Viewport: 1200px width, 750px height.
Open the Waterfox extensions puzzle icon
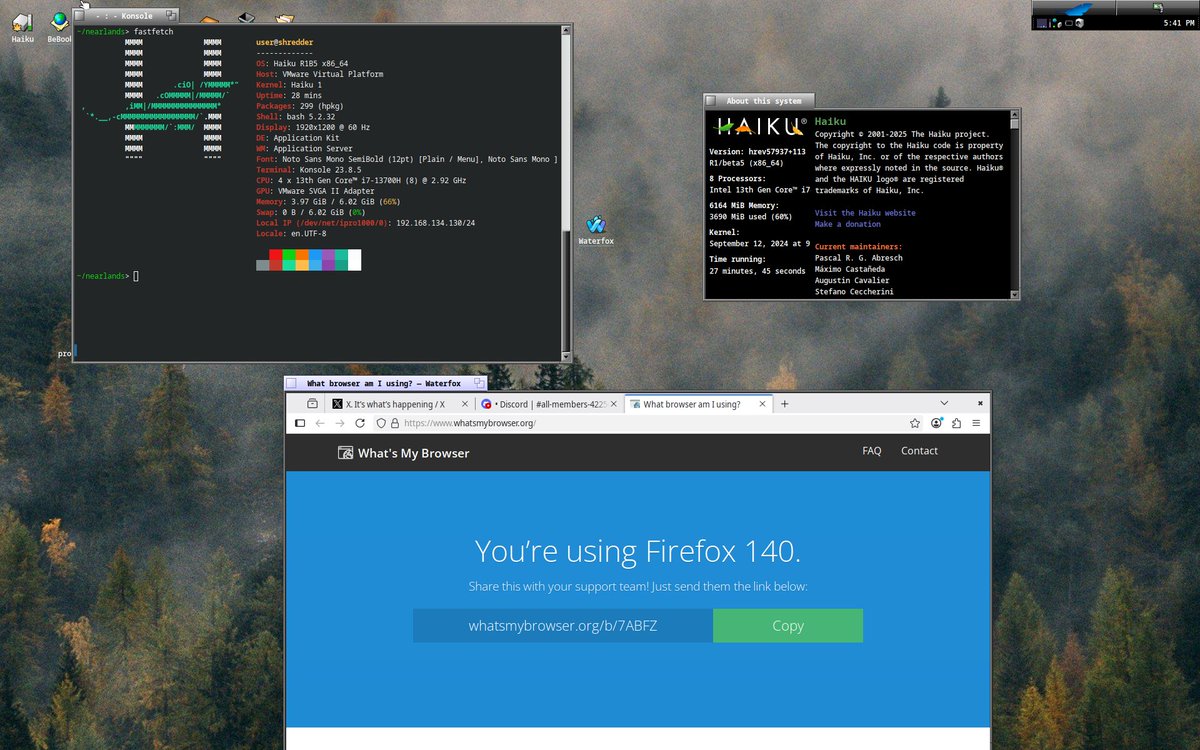point(957,423)
